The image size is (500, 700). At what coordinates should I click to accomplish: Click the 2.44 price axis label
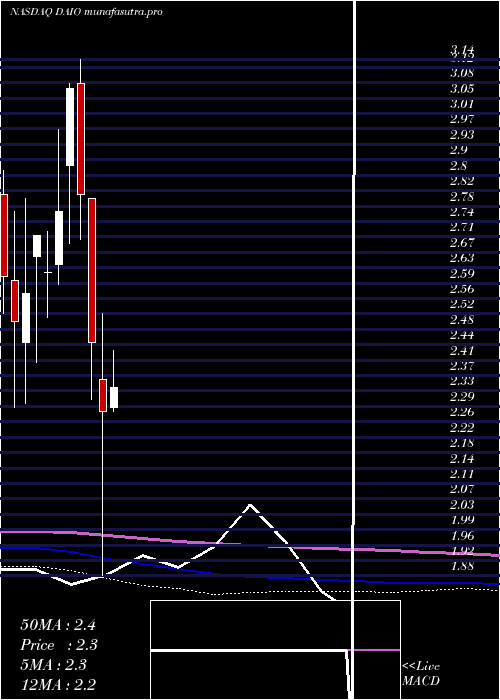tap(462, 335)
